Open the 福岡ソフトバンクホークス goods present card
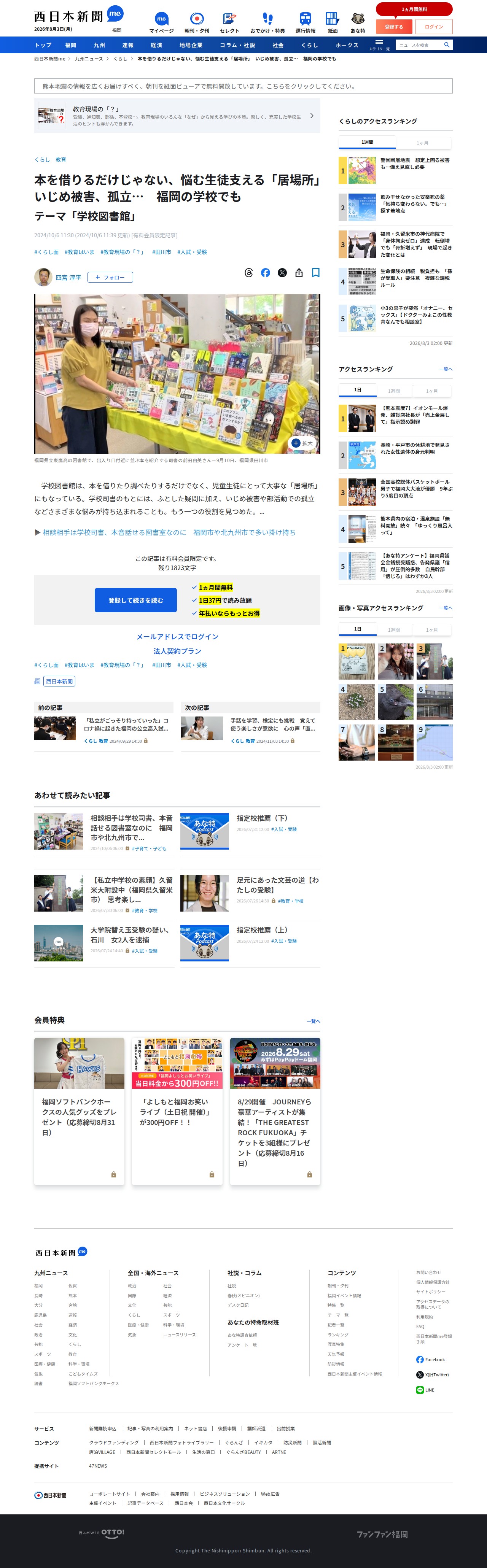This screenshot has height=1568, width=487. pyautogui.click(x=79, y=1112)
